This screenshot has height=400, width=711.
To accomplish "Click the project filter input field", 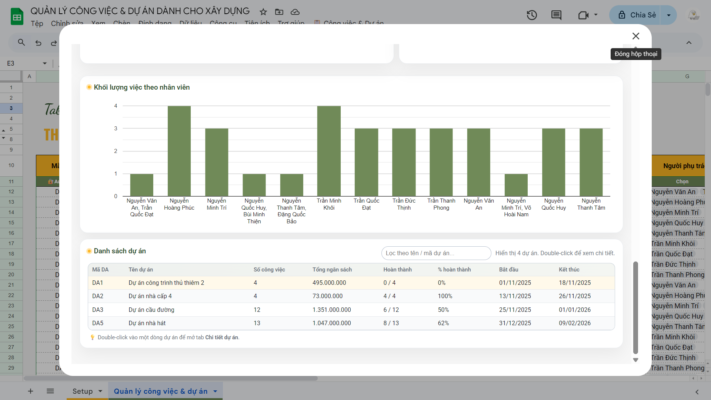I will click(x=436, y=253).
